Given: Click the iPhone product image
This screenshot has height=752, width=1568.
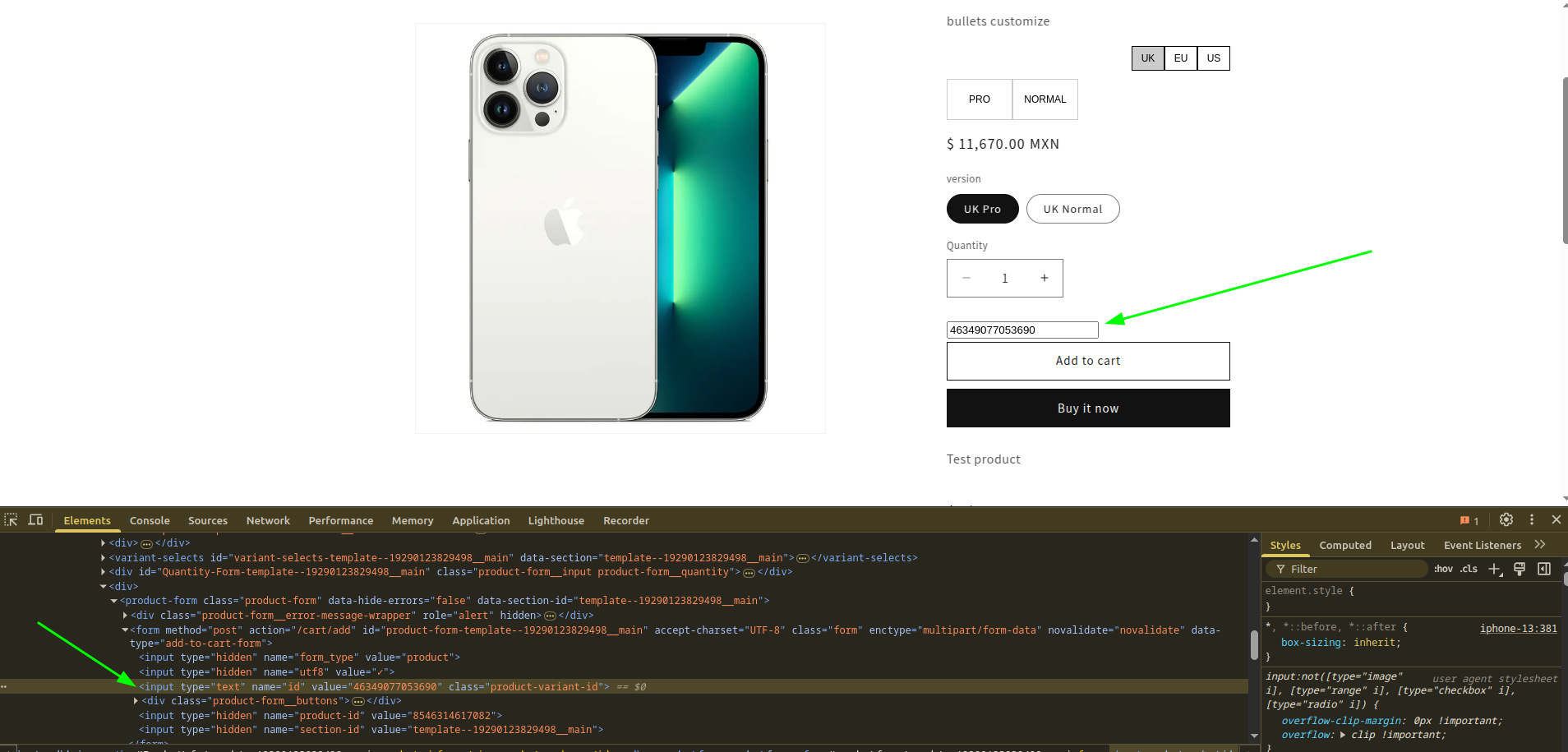Looking at the screenshot, I should 620,228.
